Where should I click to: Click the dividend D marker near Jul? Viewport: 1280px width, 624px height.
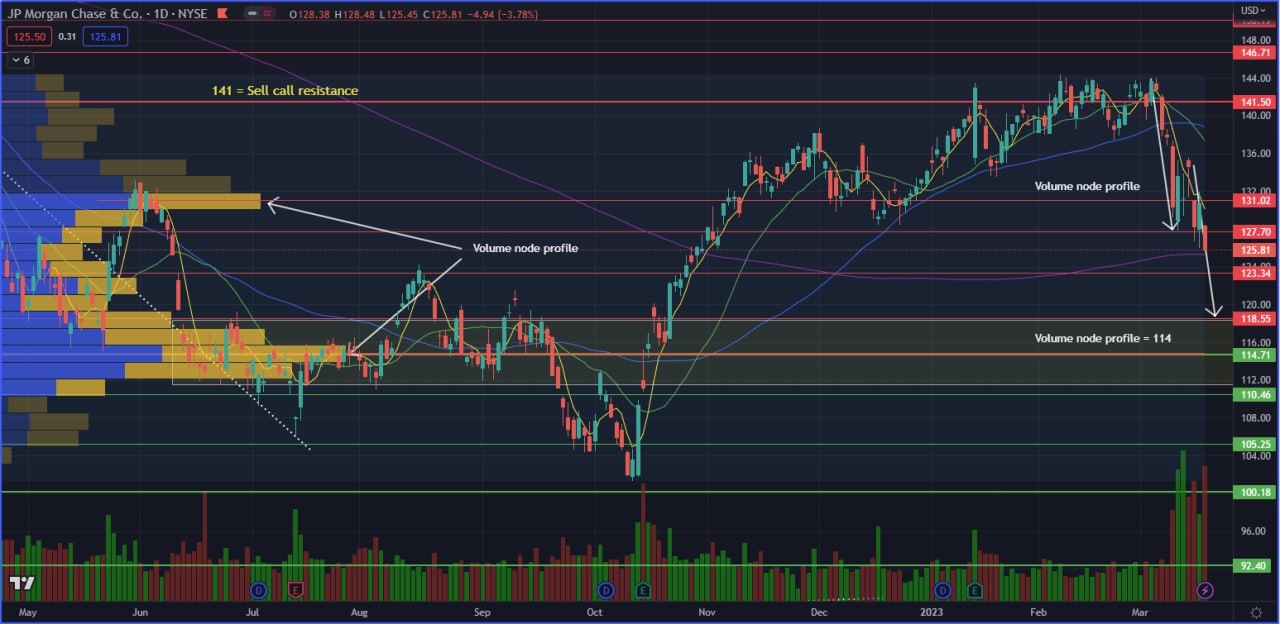tap(257, 590)
